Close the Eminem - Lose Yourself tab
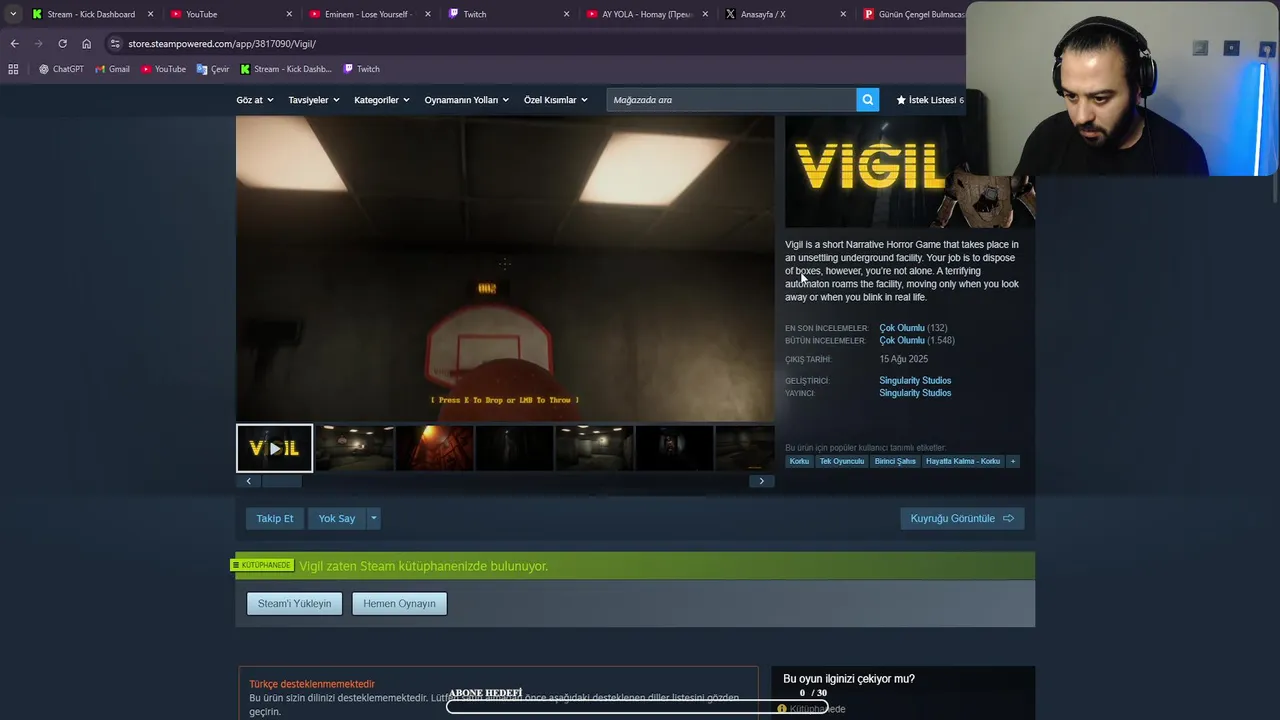Viewport: 1280px width, 720px height. tap(428, 14)
